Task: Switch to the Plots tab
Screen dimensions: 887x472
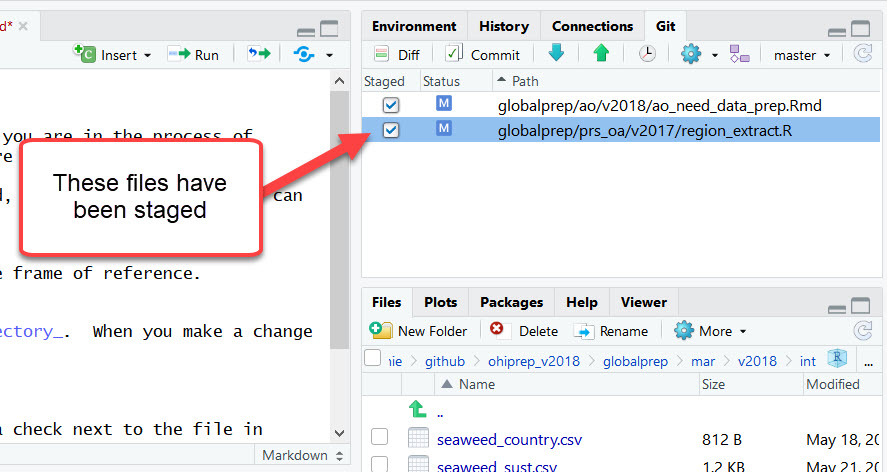Action: pos(440,302)
